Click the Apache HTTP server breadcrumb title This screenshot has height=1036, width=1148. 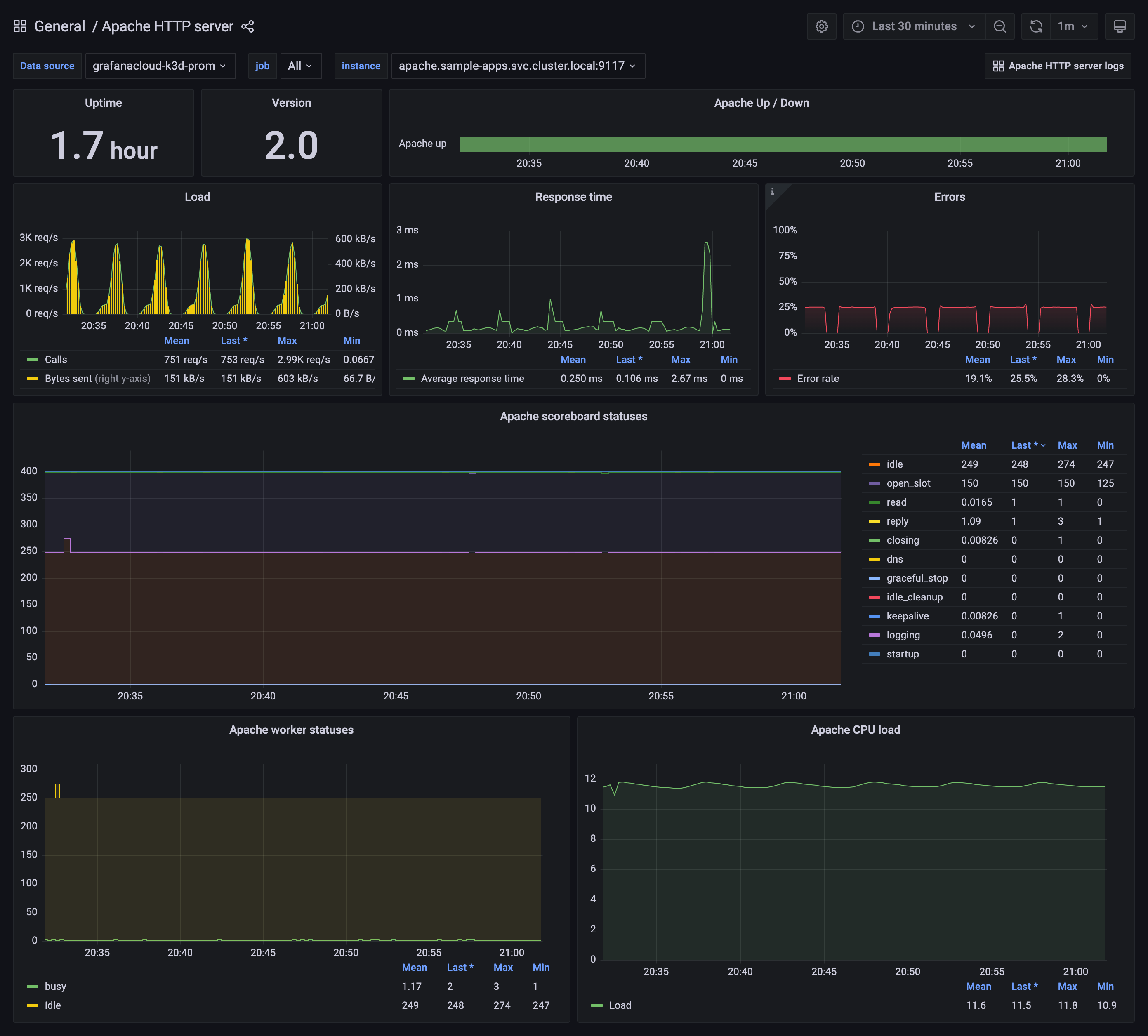coord(168,26)
